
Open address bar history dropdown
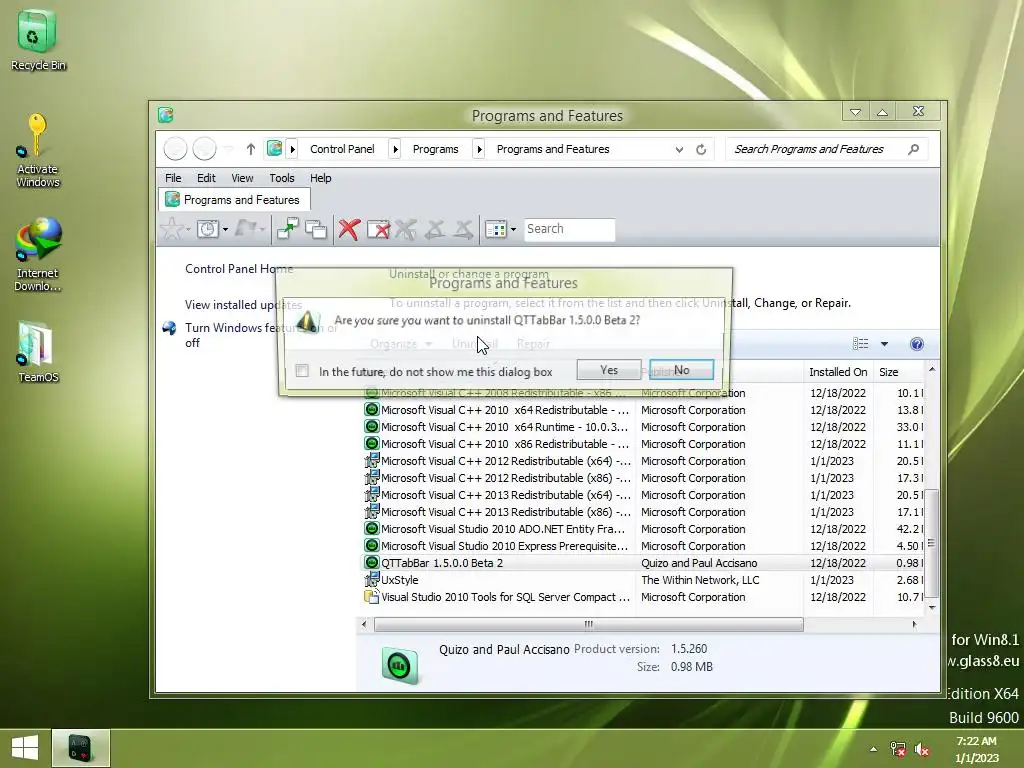679,150
